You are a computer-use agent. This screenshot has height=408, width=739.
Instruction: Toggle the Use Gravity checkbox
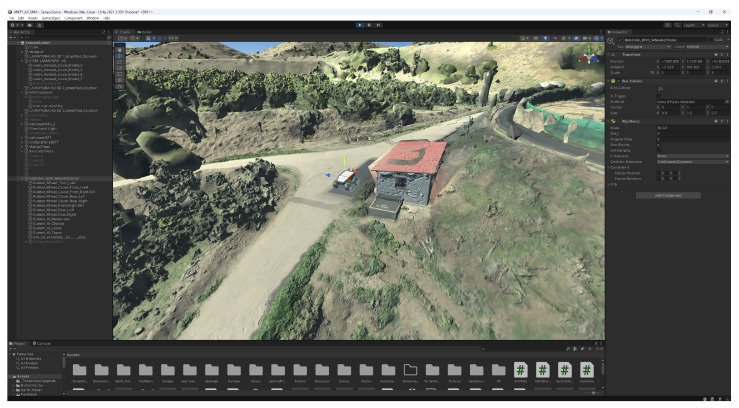[659, 145]
